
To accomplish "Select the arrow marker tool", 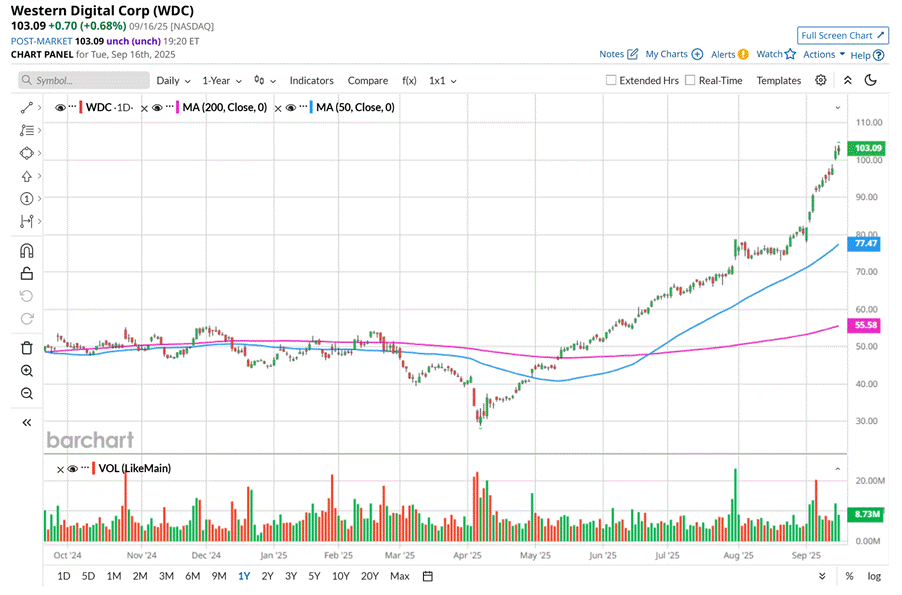I will click(x=26, y=176).
